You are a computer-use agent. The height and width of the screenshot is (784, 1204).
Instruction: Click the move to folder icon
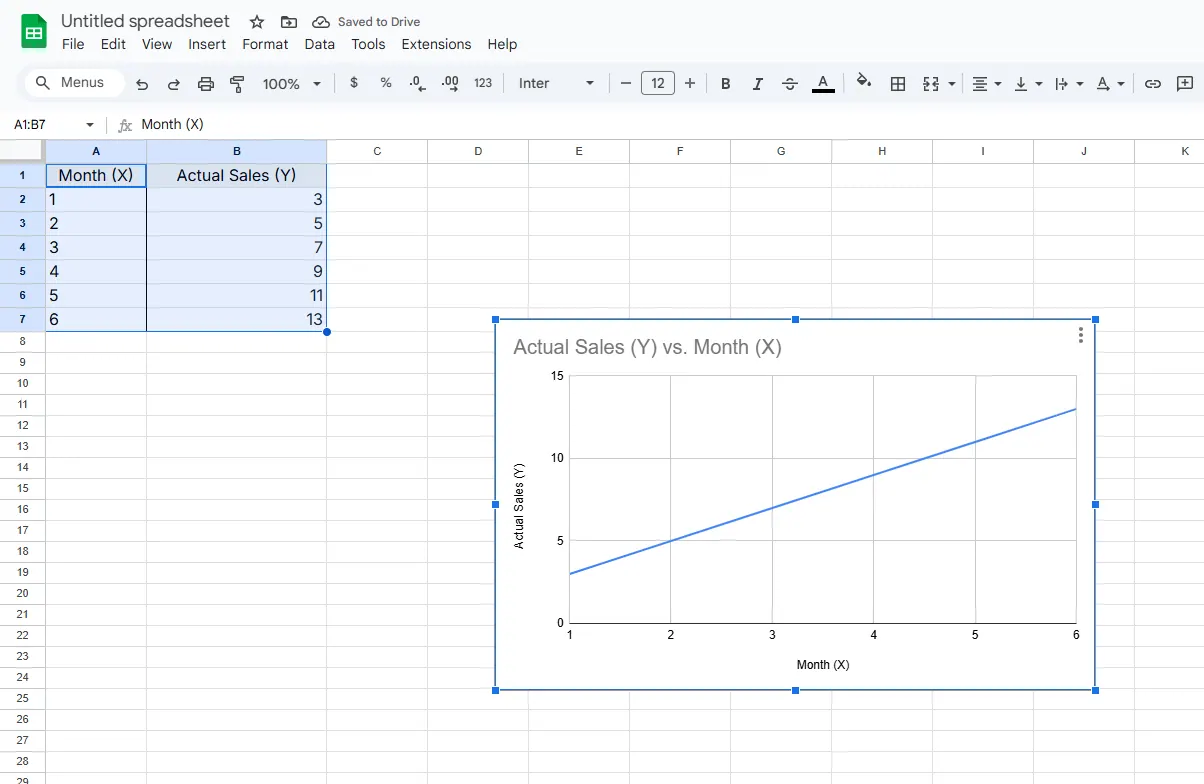288,22
